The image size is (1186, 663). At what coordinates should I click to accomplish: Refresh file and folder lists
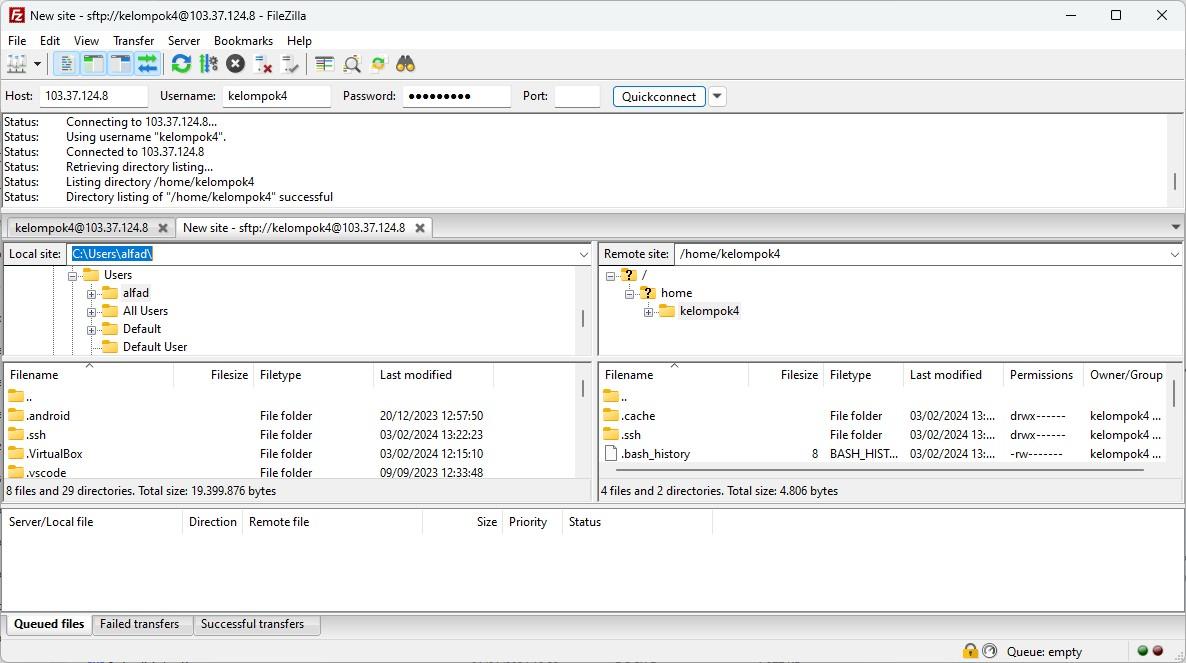click(x=181, y=64)
